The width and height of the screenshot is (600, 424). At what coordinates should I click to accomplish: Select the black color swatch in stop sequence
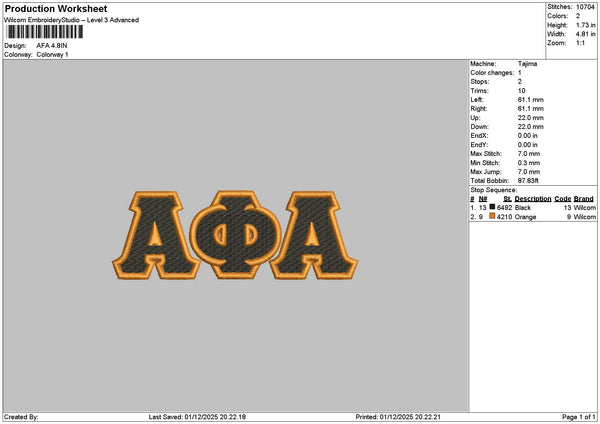[492, 207]
